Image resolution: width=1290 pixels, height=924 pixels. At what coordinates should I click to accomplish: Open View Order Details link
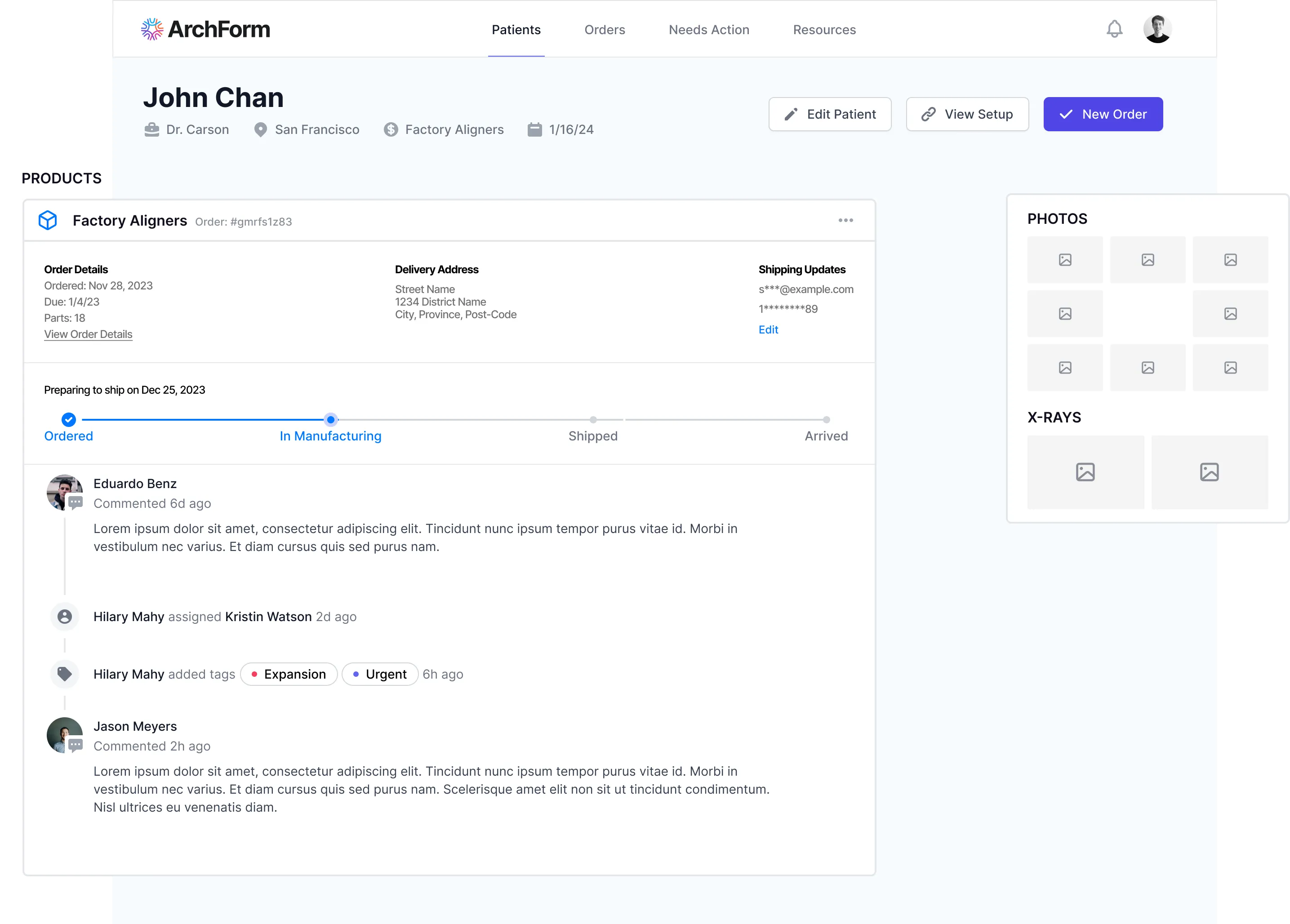click(88, 334)
